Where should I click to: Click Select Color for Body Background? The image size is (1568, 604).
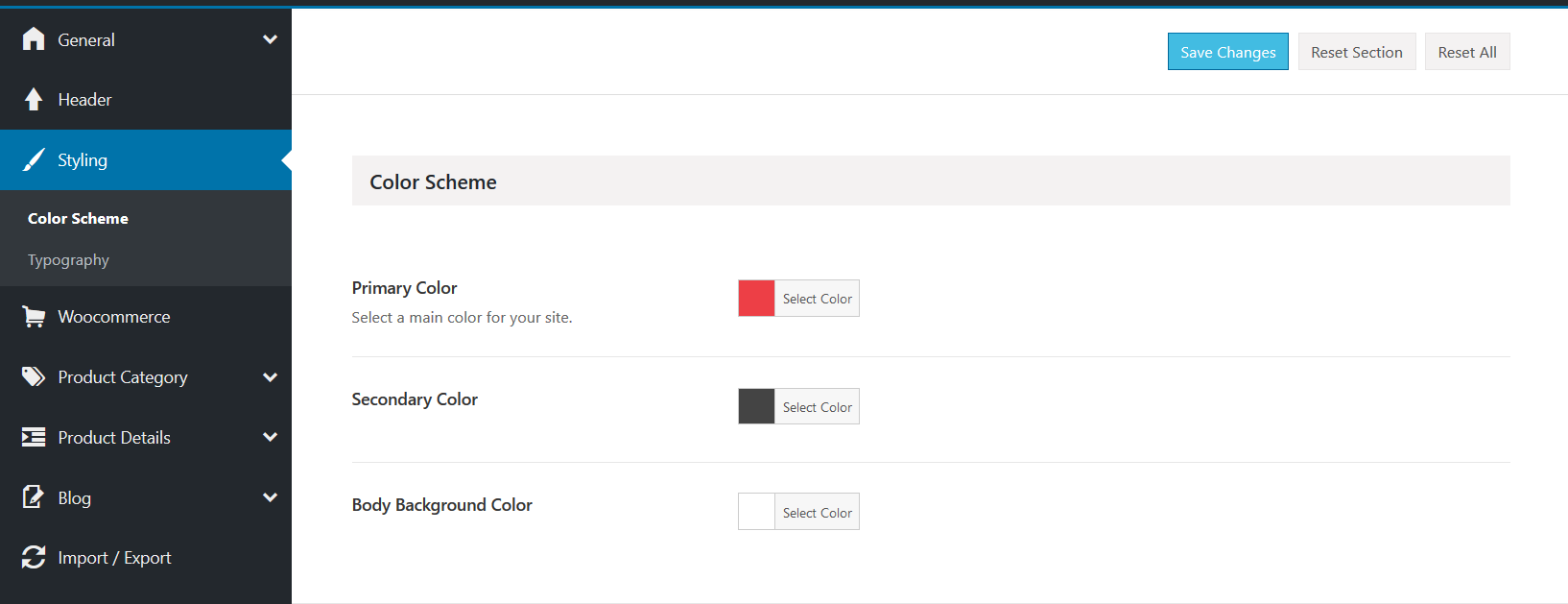coord(817,513)
